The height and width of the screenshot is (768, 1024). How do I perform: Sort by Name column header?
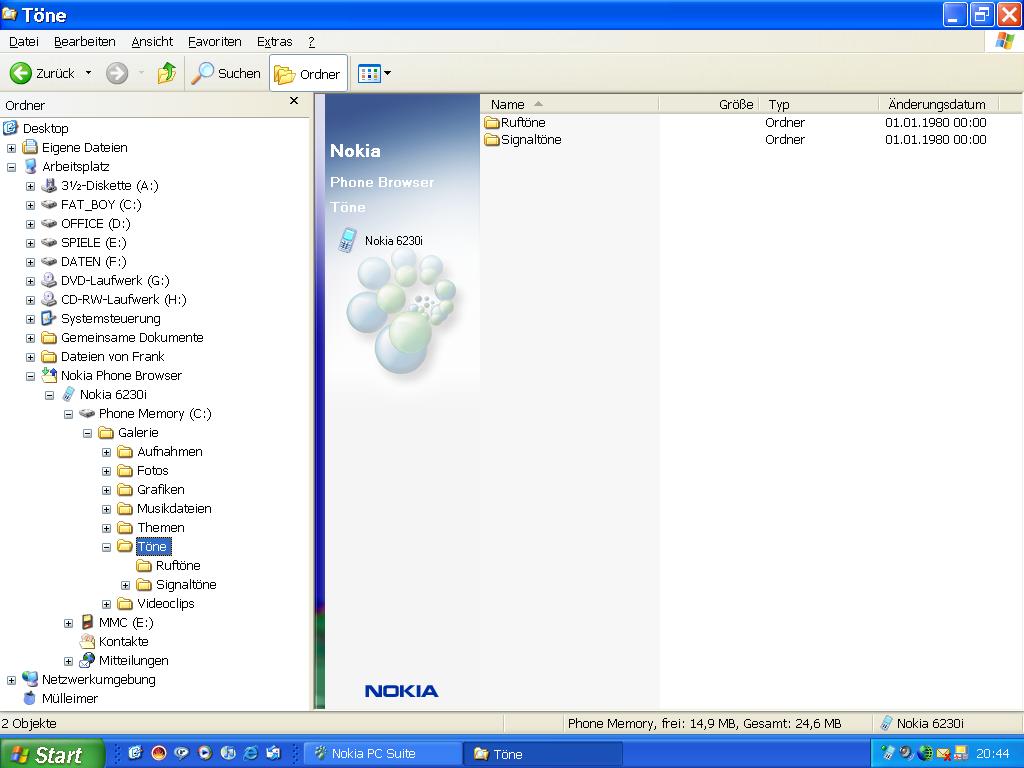pyautogui.click(x=570, y=104)
